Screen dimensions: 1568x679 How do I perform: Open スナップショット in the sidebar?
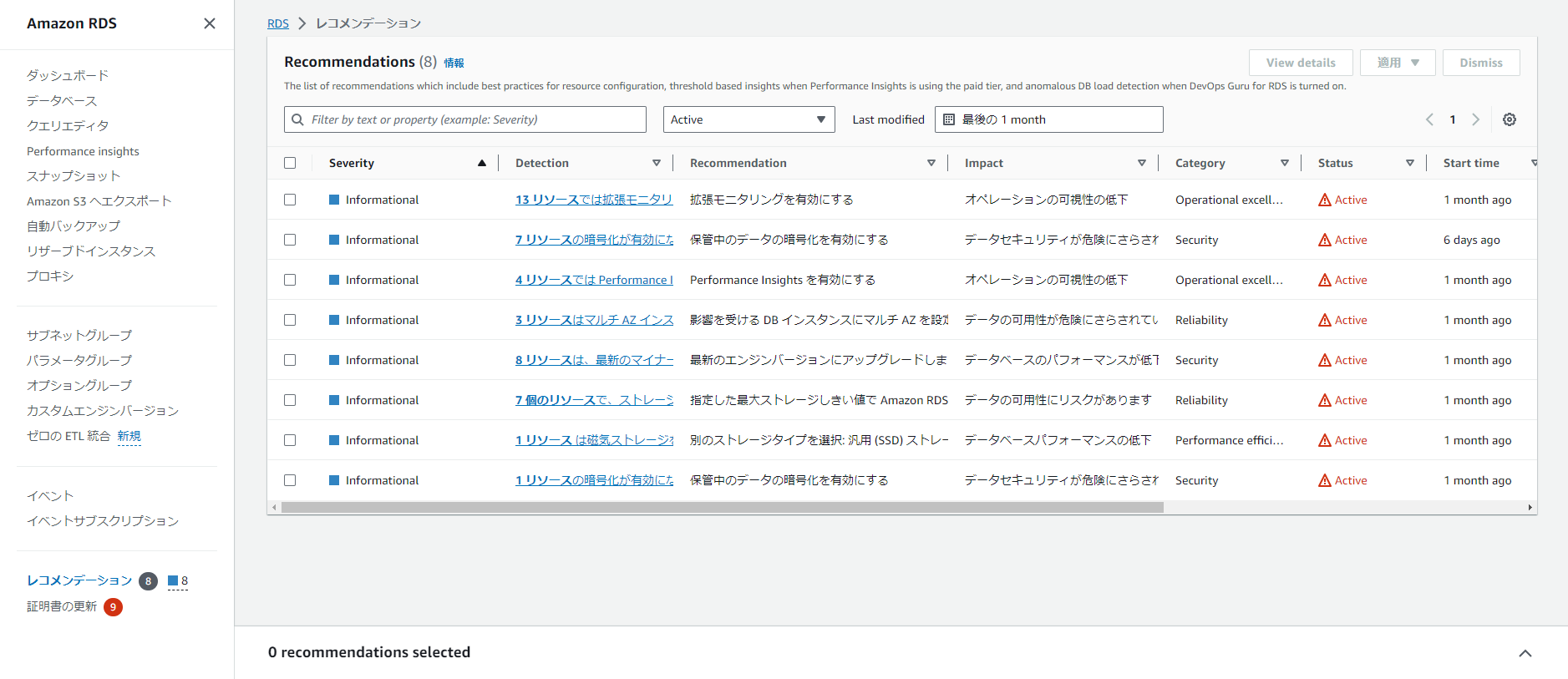(x=74, y=175)
